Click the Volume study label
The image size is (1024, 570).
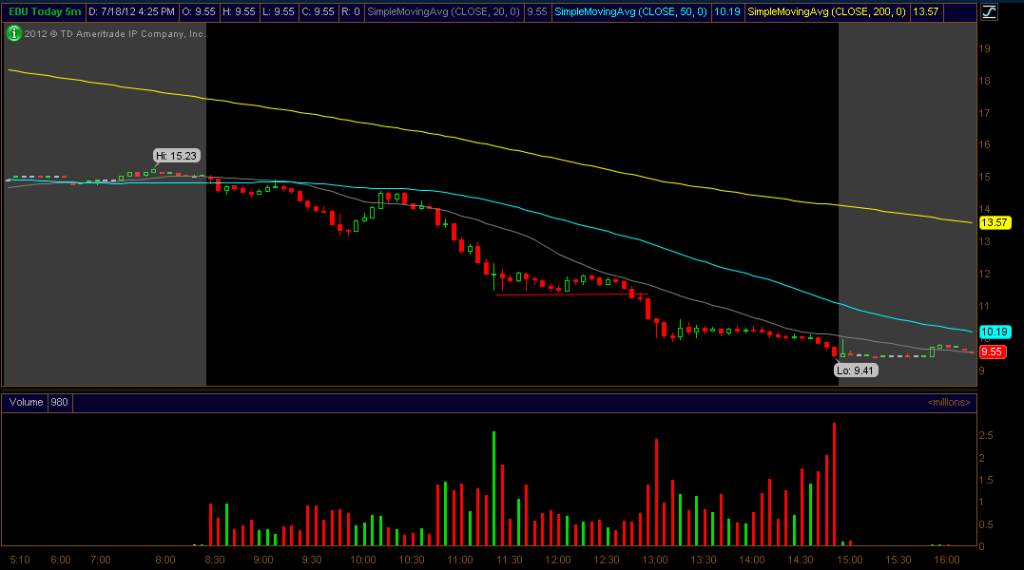26,402
